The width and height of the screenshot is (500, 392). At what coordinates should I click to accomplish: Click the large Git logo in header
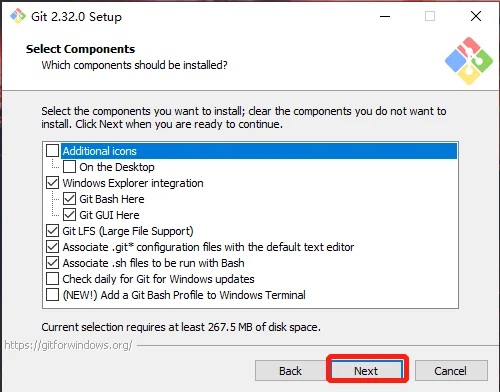[469, 61]
